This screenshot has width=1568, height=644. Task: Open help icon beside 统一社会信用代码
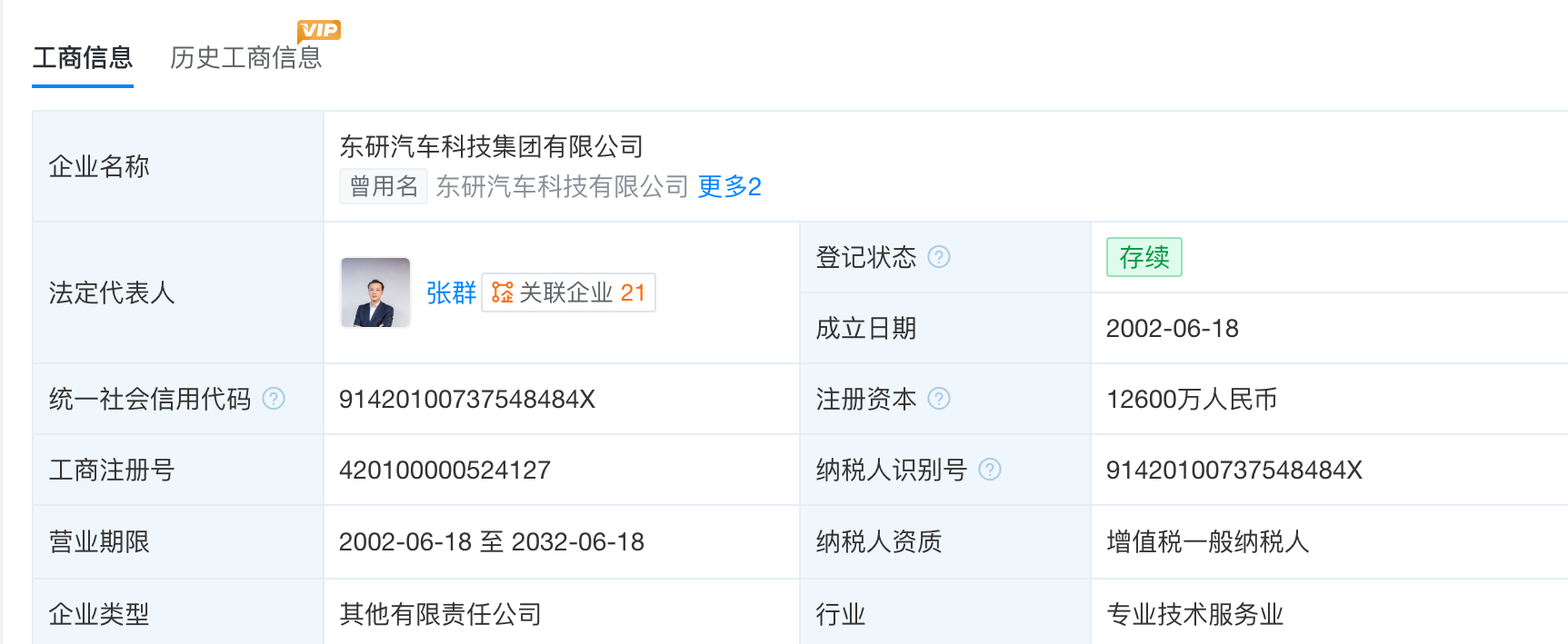[x=274, y=399]
